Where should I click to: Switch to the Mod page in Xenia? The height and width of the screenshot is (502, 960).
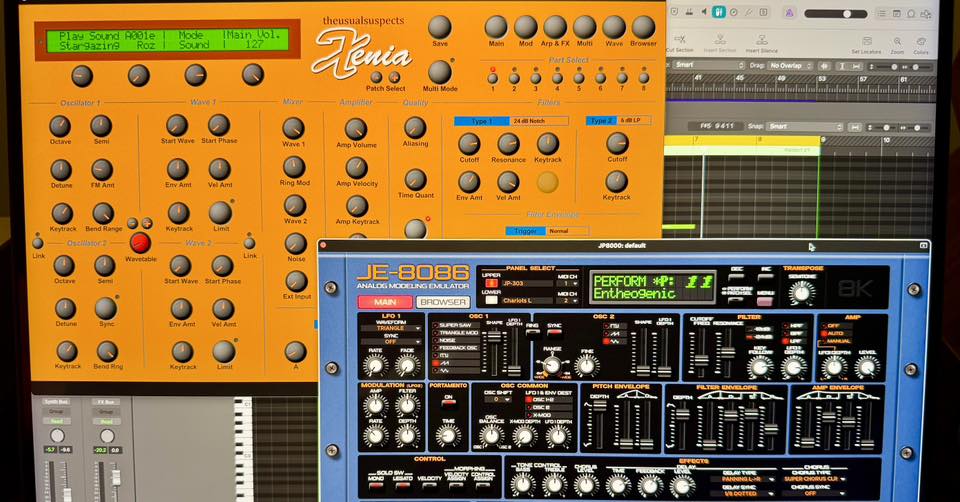525,28
